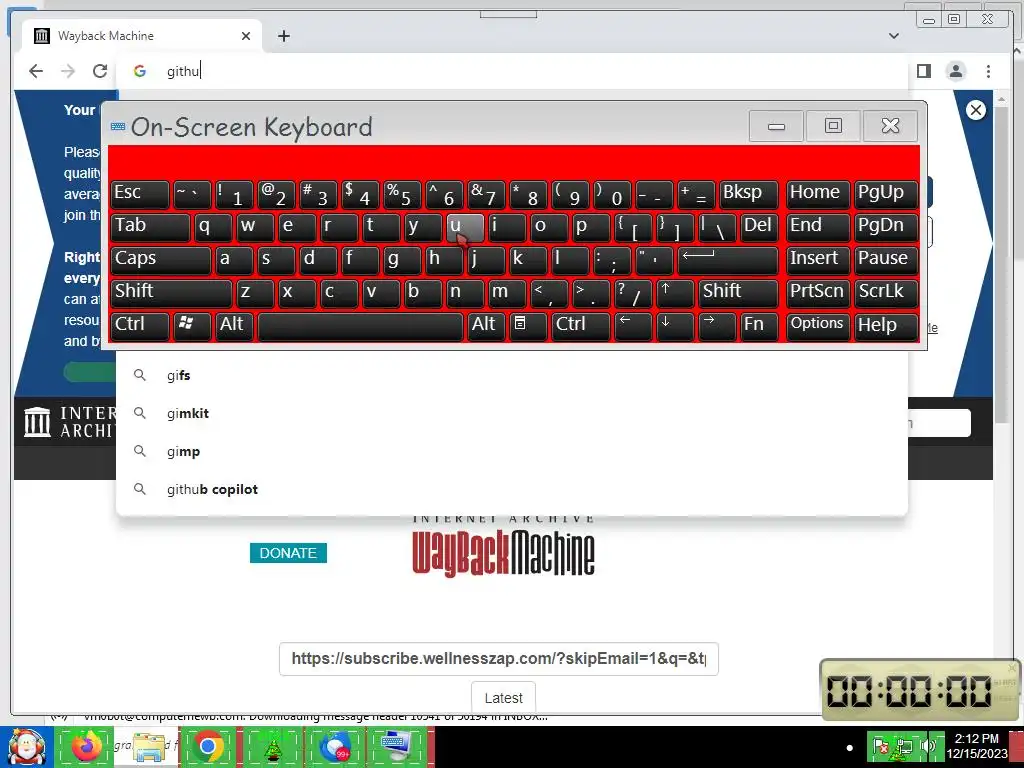Viewport: 1024px width, 768px height.
Task: Select 'gifs' search suggestion
Action: [x=512, y=376]
